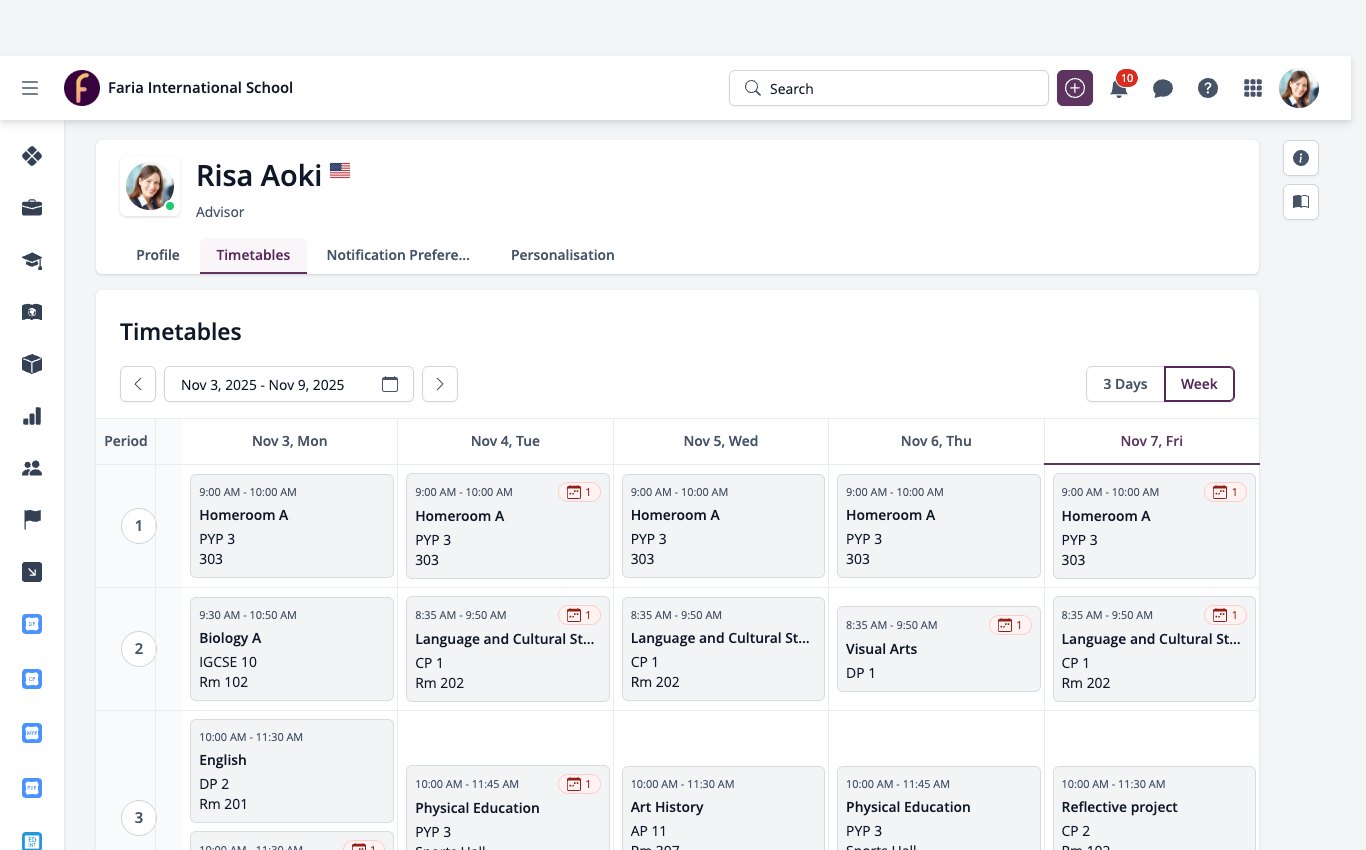Image resolution: width=1366 pixels, height=850 pixels.
Task: Open Thursday's Visual Arts class card
Action: (939, 649)
